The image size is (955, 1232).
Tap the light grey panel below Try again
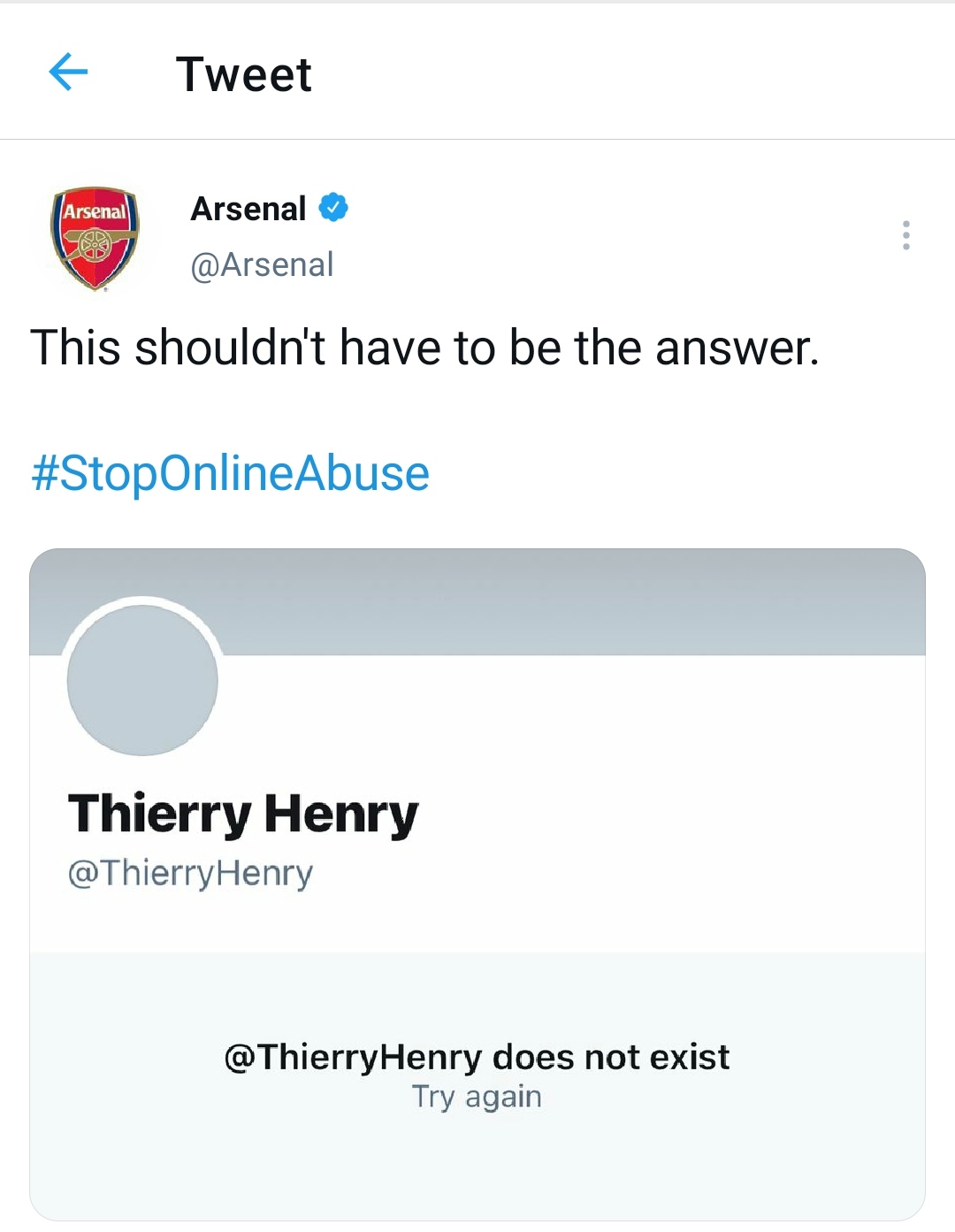(477, 1167)
